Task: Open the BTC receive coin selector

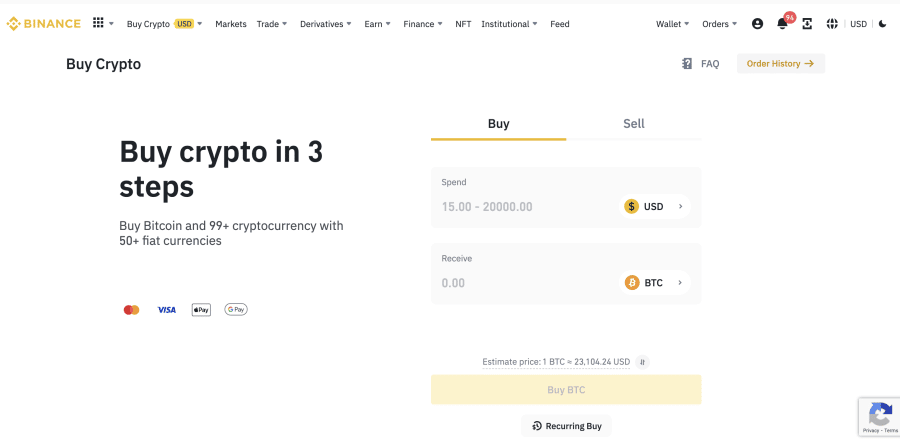Action: [655, 283]
